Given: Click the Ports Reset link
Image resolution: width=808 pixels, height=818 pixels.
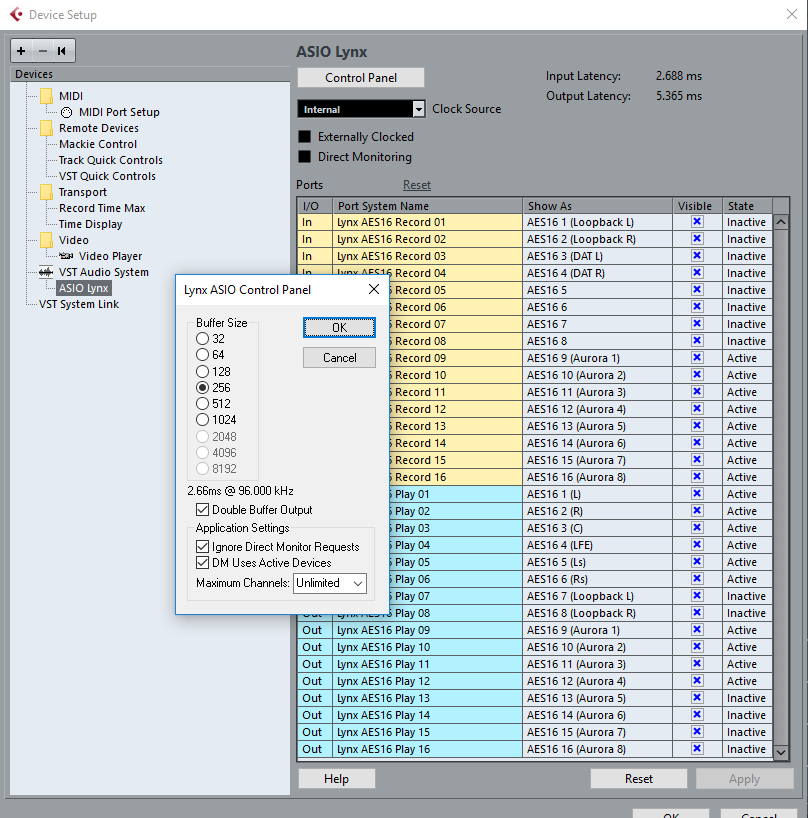Looking at the screenshot, I should [x=417, y=185].
